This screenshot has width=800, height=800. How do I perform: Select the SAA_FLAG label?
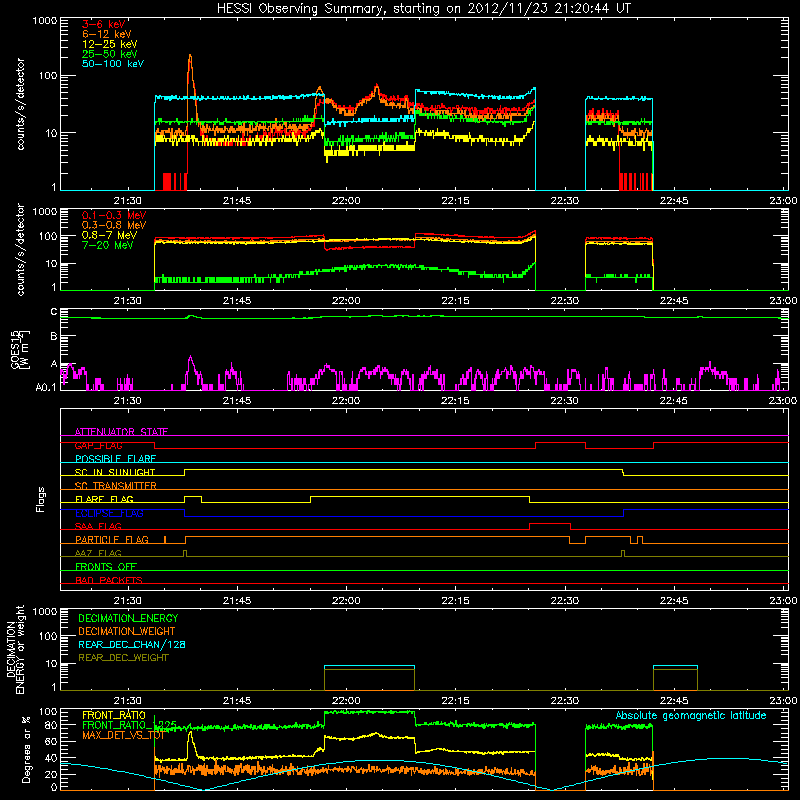coord(98,526)
